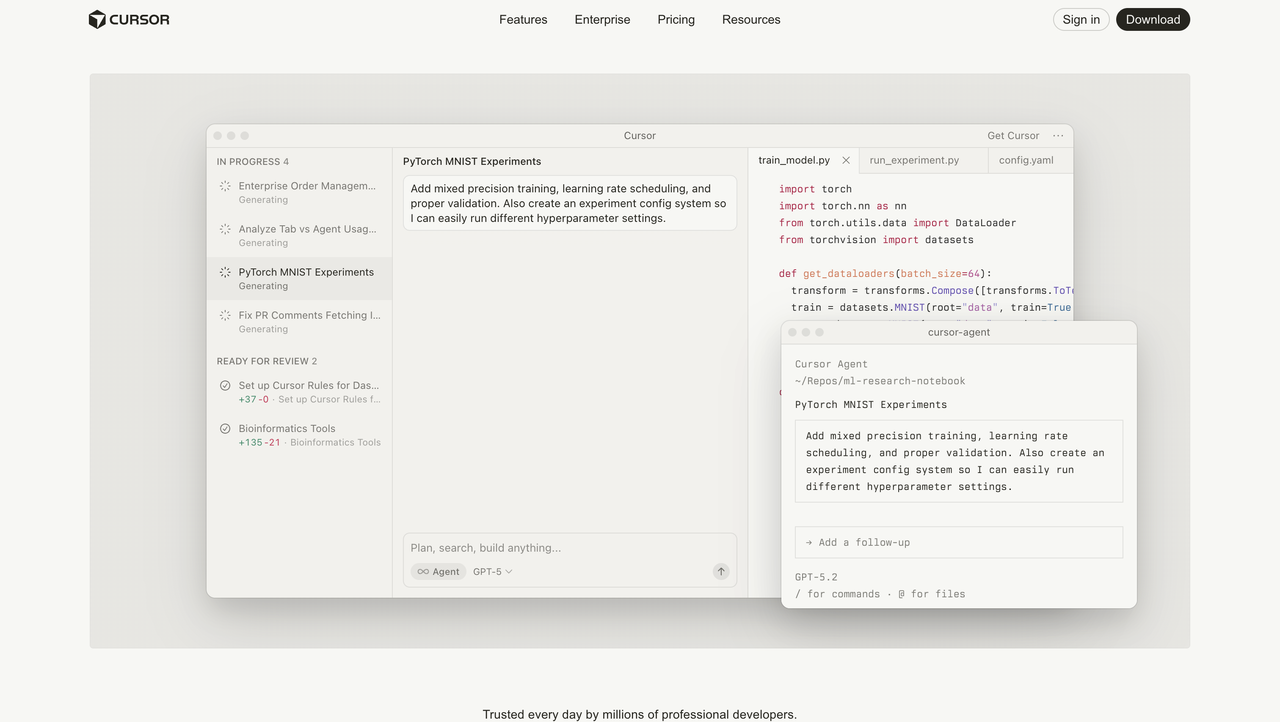This screenshot has height=722, width=1280.
Task: Open the Analyze Tab vs Agent Usage task
Action: 299,235
